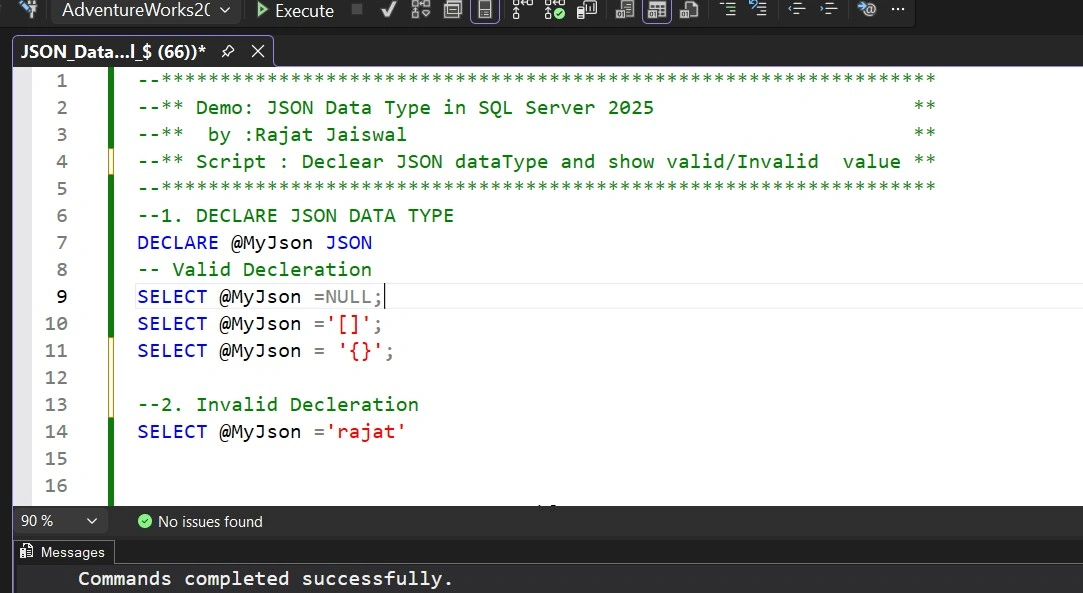
Task: Switch output to Results to Grid
Action: click(657, 10)
